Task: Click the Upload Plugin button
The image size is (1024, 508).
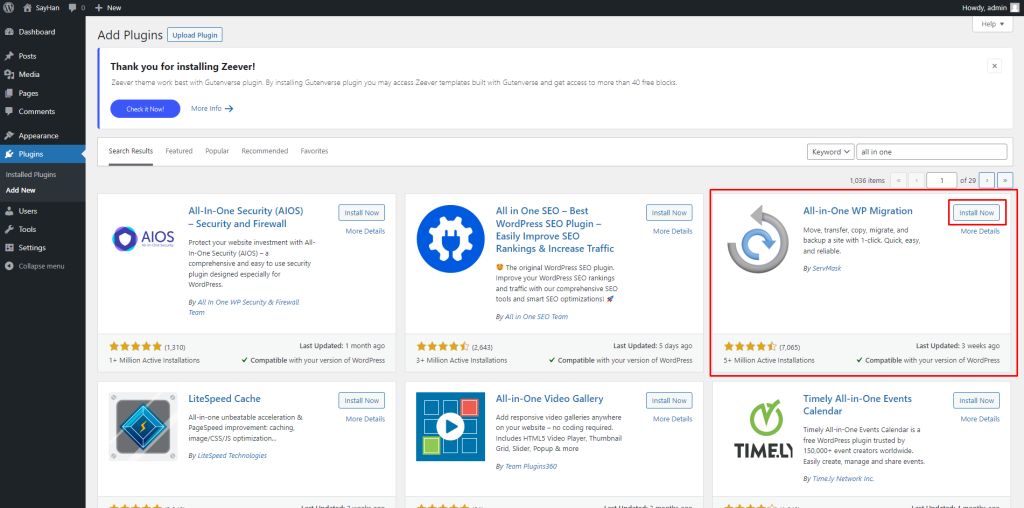Action: [195, 35]
